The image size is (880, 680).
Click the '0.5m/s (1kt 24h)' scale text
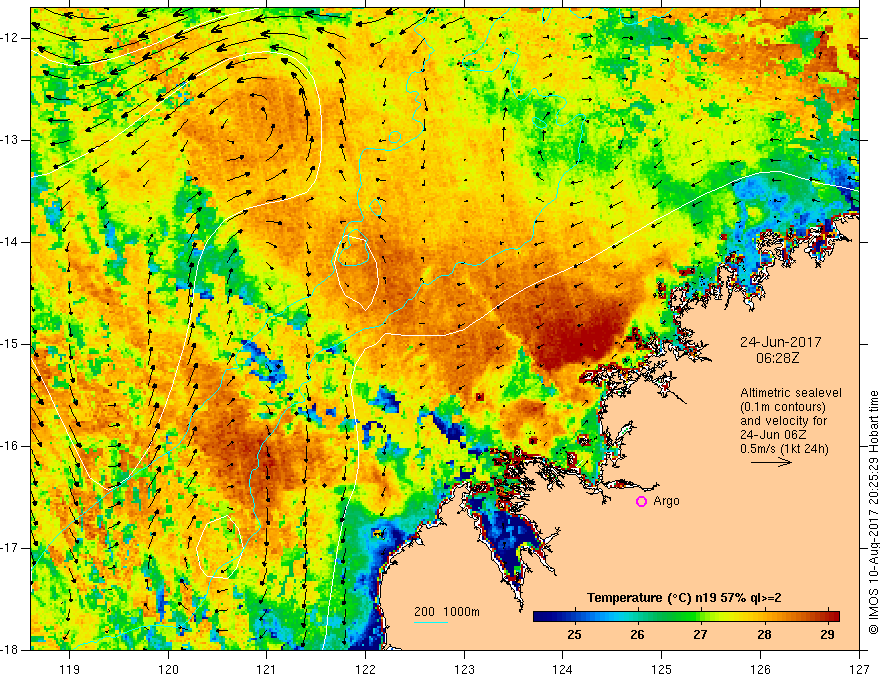[x=784, y=449]
